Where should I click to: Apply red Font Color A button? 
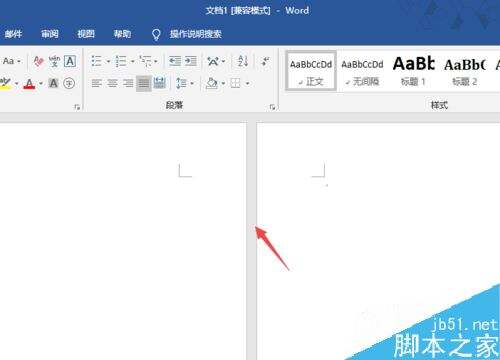[x=29, y=83]
